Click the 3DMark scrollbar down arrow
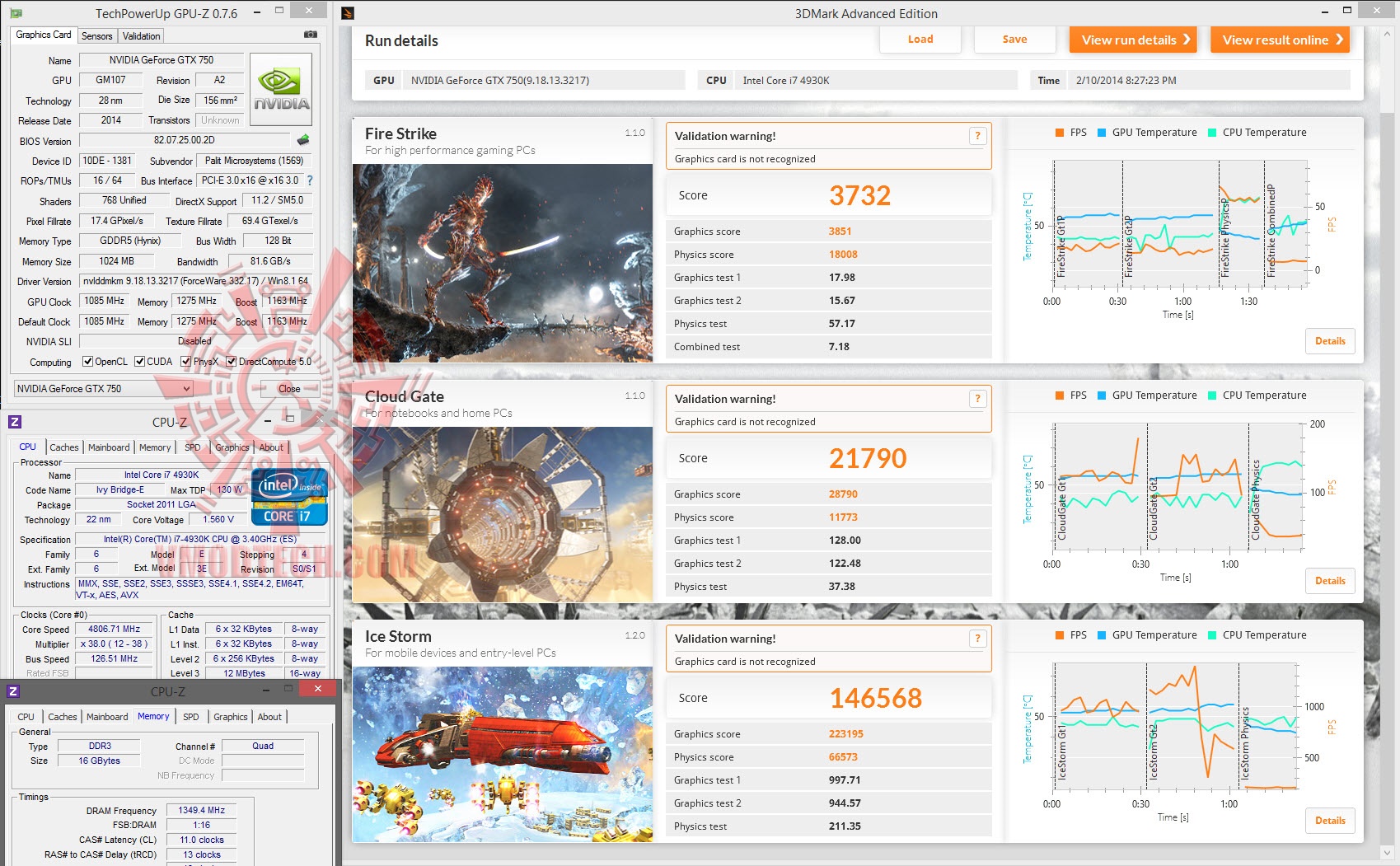Image resolution: width=1400 pixels, height=866 pixels. (x=1385, y=853)
